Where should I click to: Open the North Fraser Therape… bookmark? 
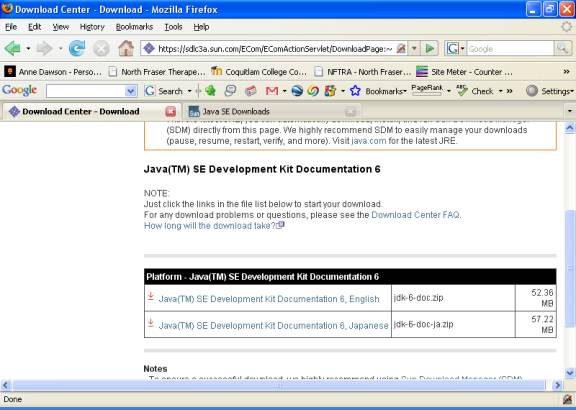coord(157,72)
